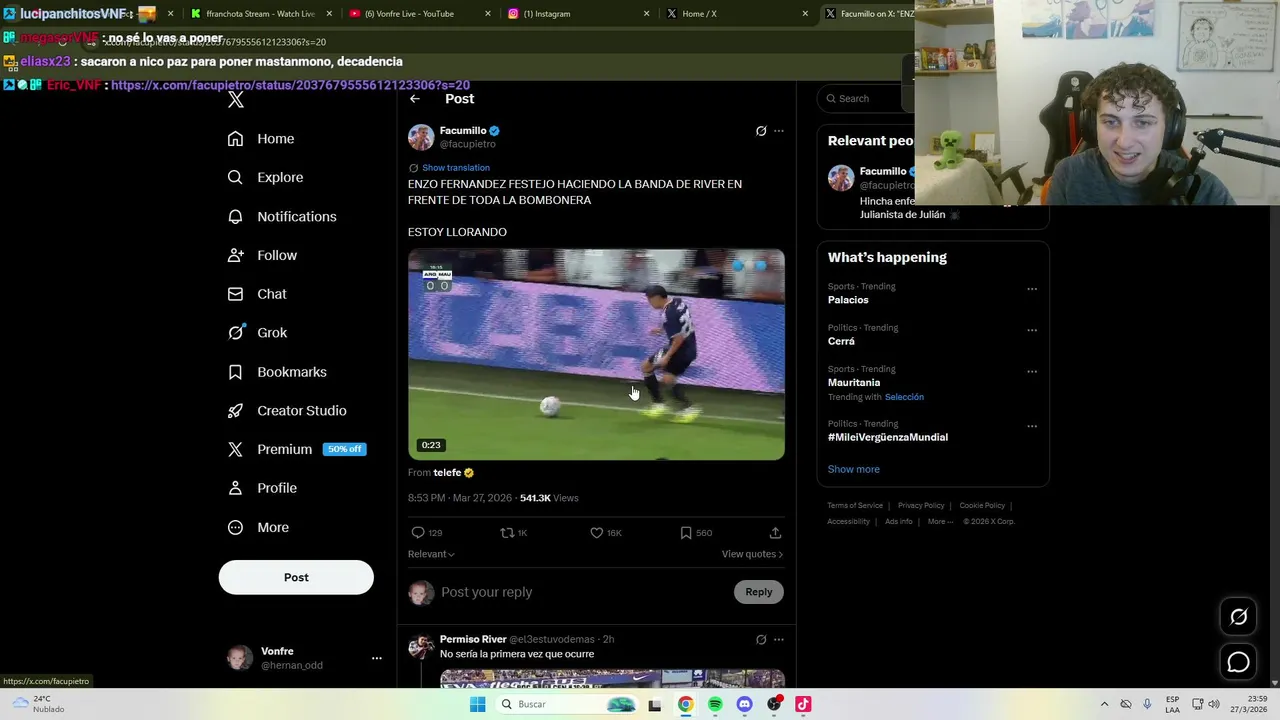Open options for Palacios trend
This screenshot has width=1280, height=720.
point(1032,289)
